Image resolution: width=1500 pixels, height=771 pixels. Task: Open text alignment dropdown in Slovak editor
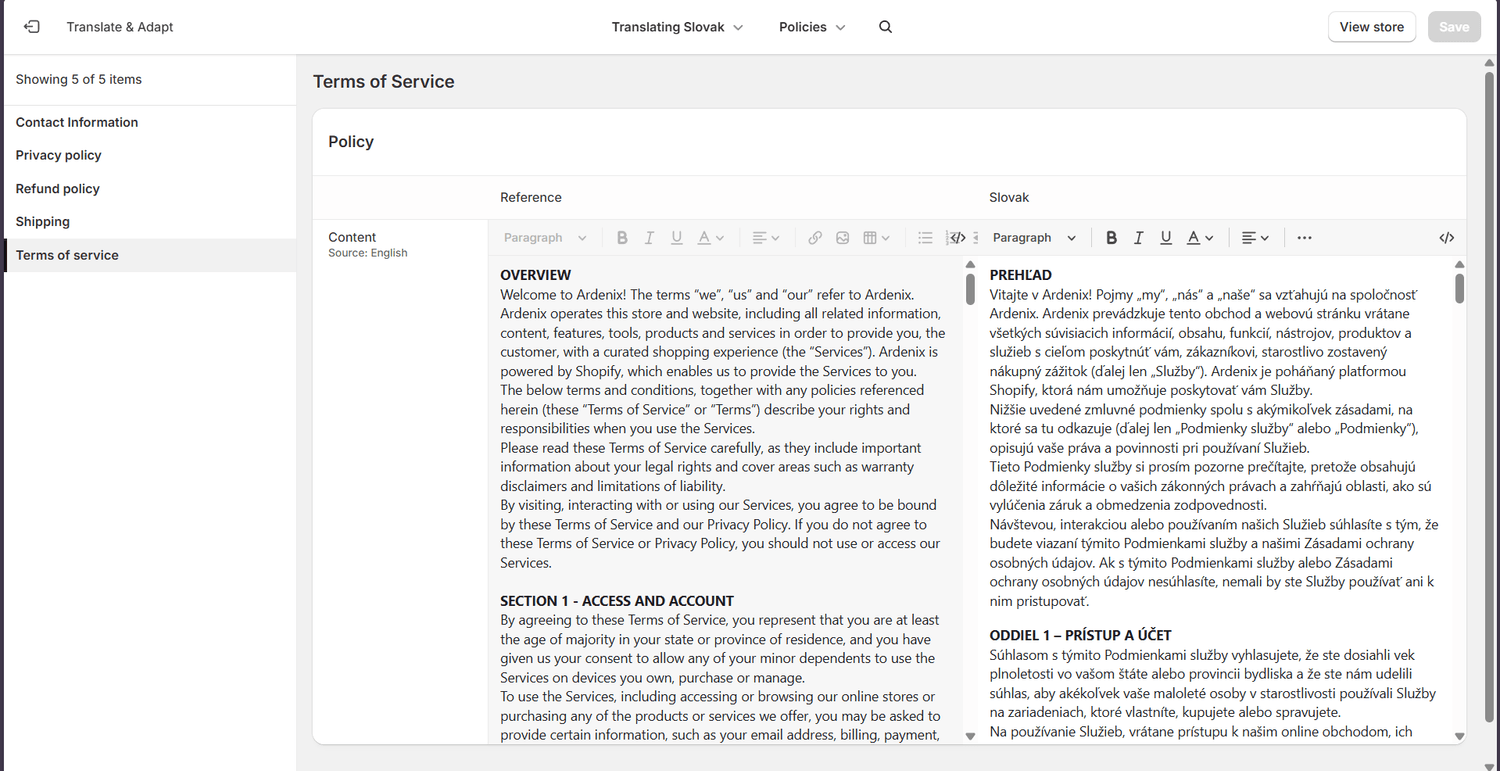(1255, 238)
